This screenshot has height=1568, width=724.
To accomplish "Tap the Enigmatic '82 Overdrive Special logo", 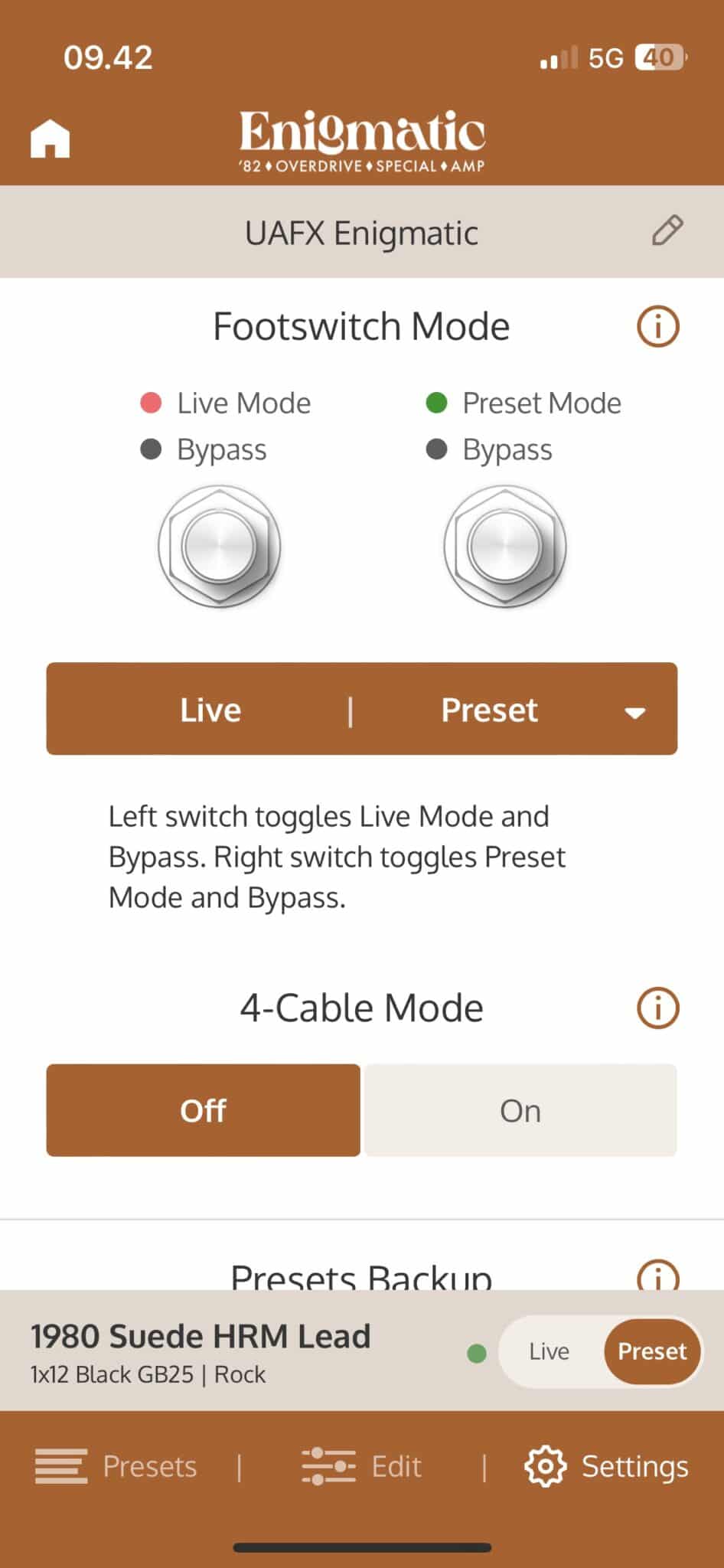I will tap(362, 141).
